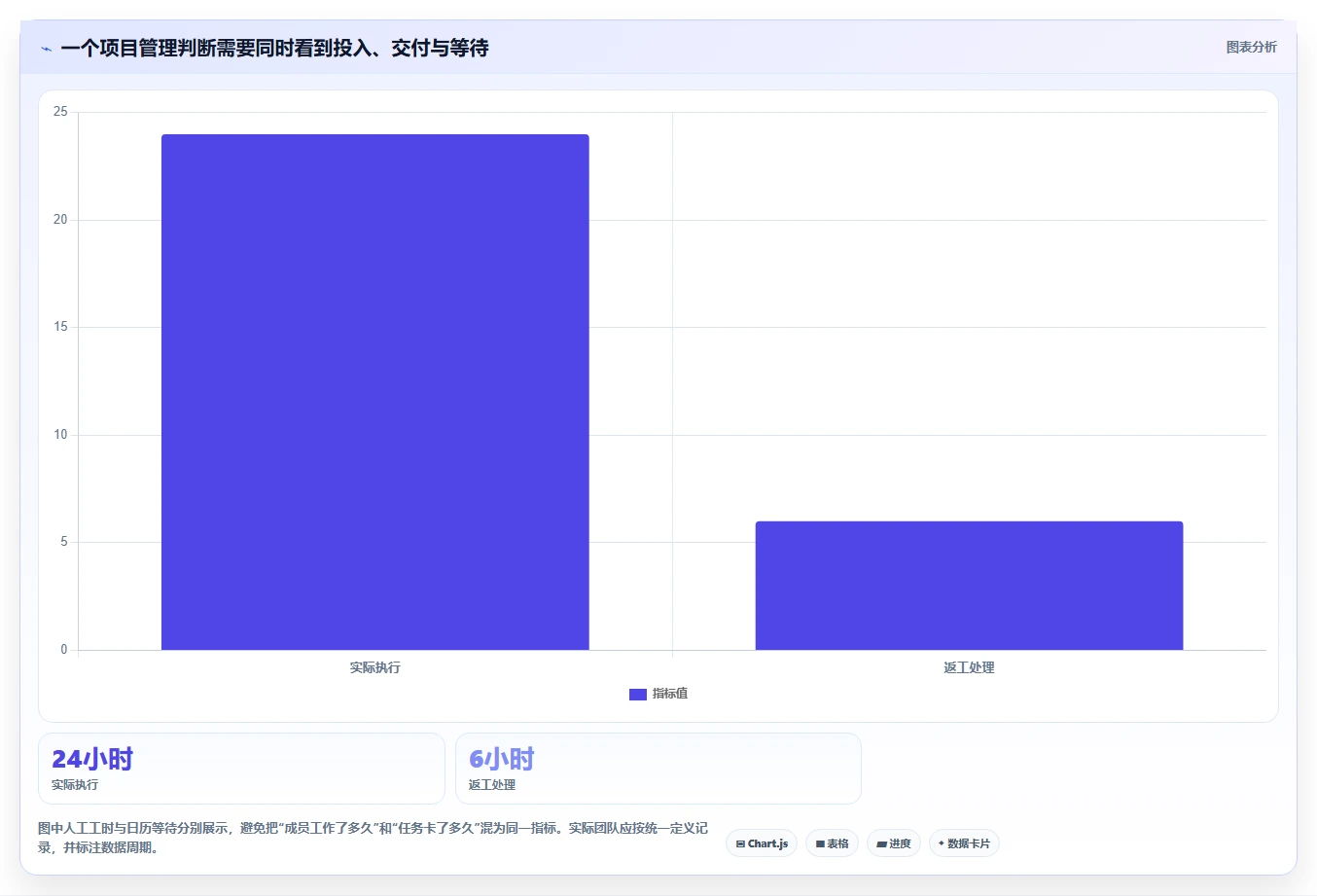Viewport: 1317px width, 896px height.
Task: Click the 实际执行 x-axis label
Action: point(375,667)
